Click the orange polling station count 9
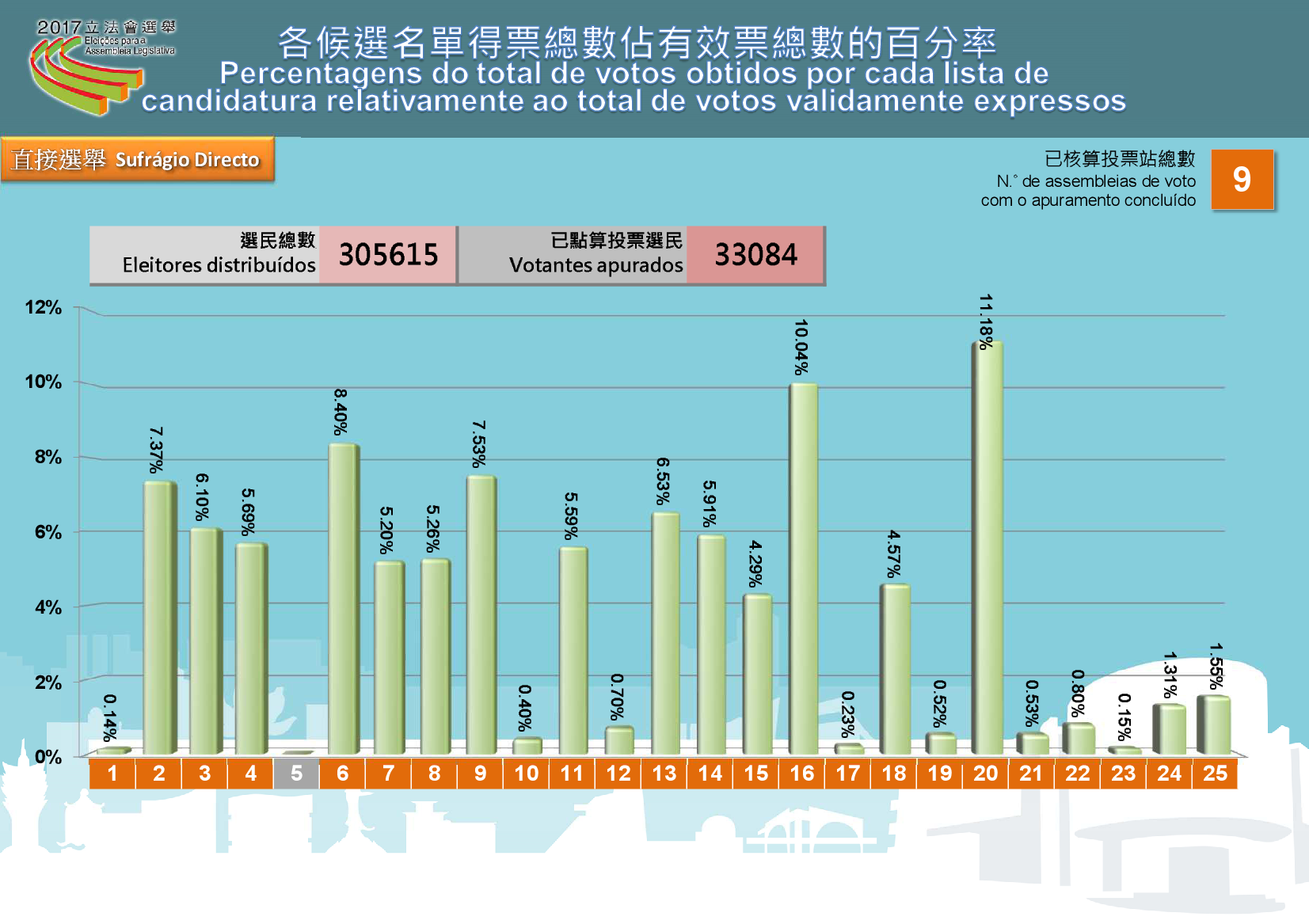This screenshot has height=924, width=1309. (x=1242, y=179)
